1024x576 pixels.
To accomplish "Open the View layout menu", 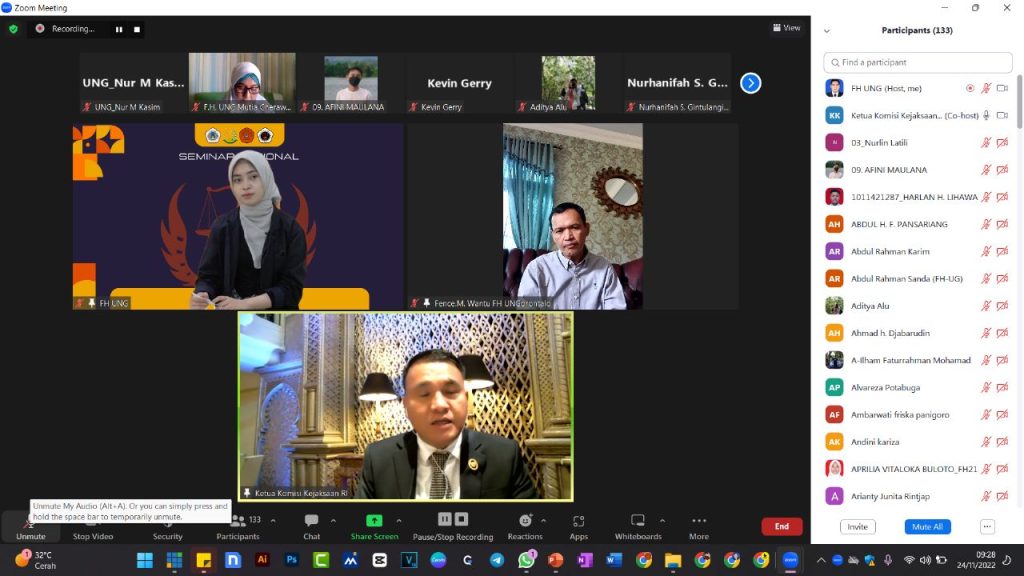I will coord(786,28).
